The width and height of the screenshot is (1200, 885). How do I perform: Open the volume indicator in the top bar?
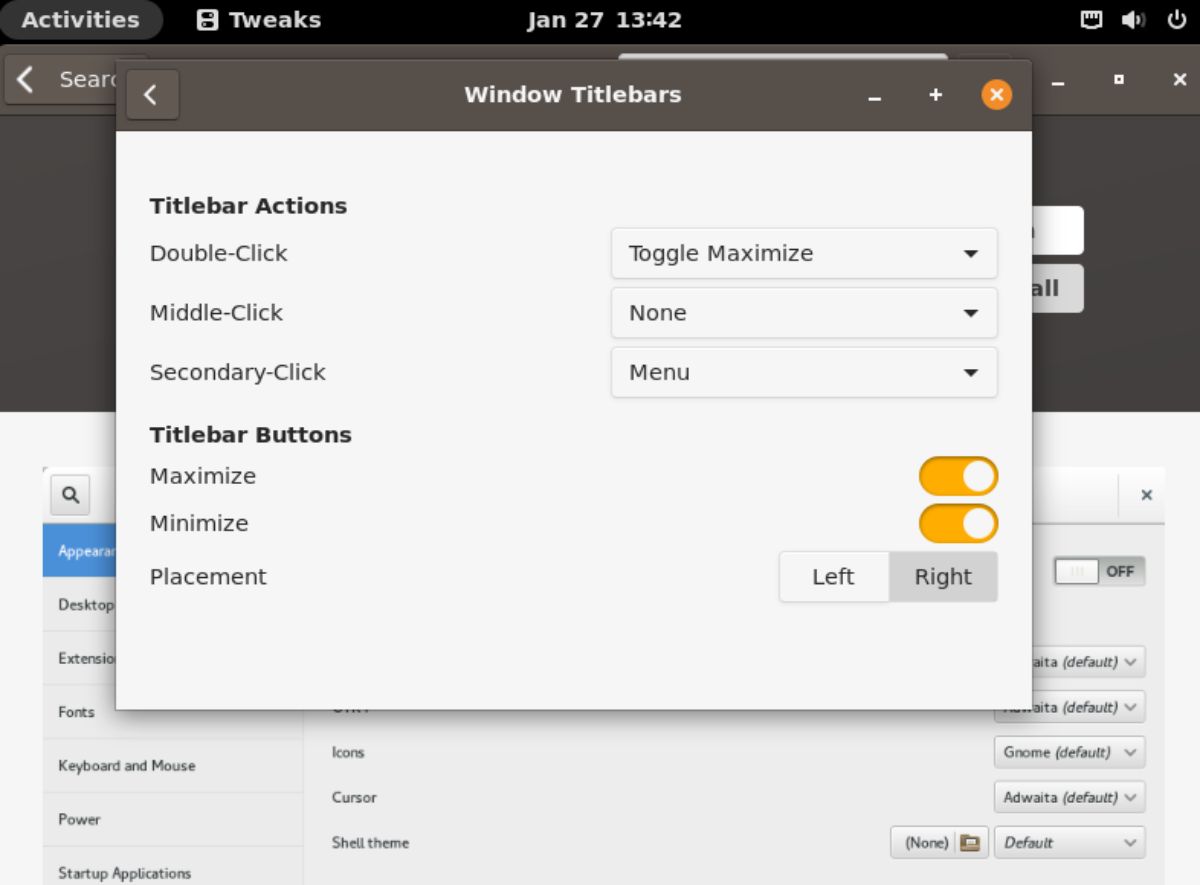coord(1133,18)
